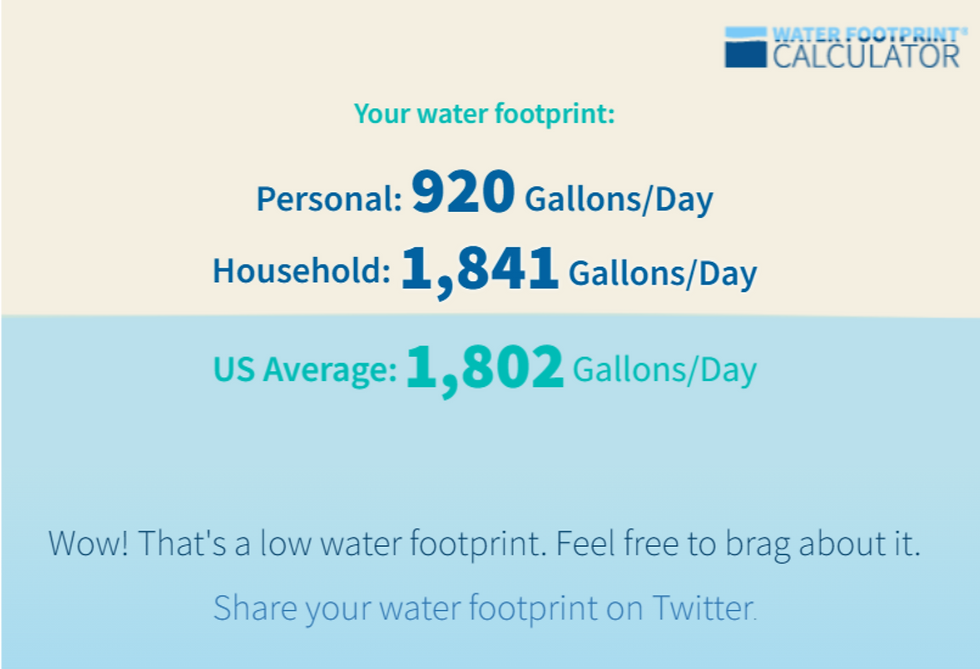Click the WATER FOOTPRINT text in the logo
The width and height of the screenshot is (980, 669).
pos(862,33)
